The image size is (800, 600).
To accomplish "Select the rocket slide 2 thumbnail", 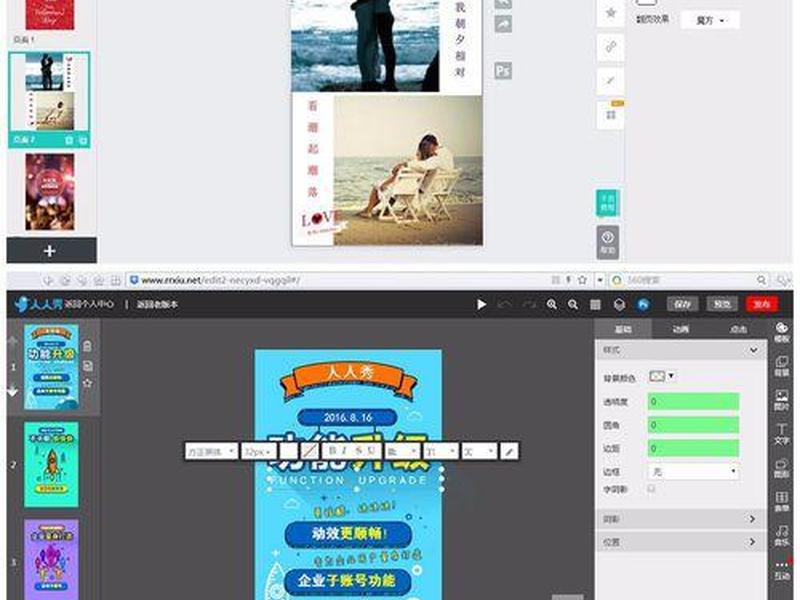I will 52,464.
